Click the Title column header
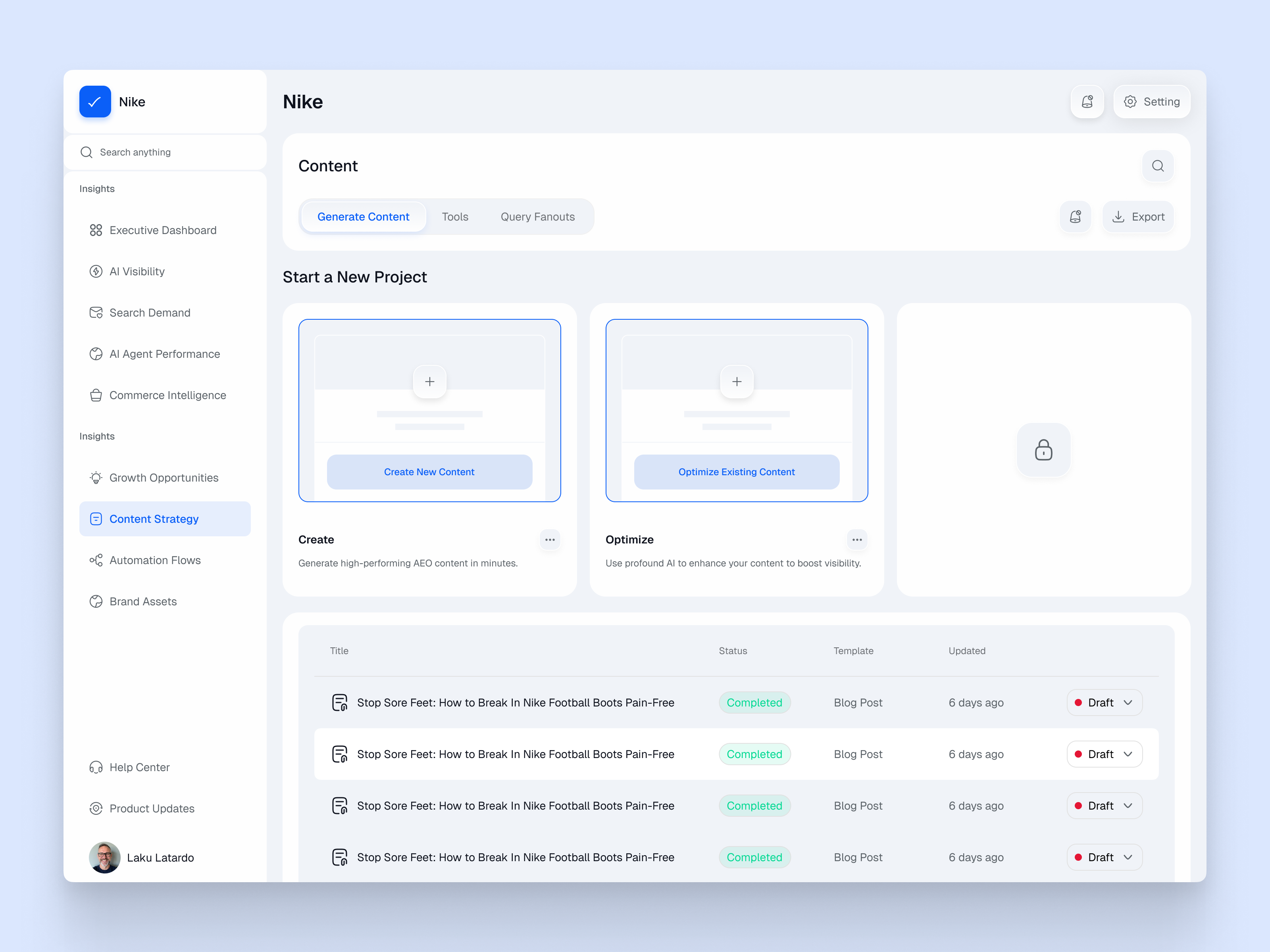Image resolution: width=1270 pixels, height=952 pixels. point(339,651)
